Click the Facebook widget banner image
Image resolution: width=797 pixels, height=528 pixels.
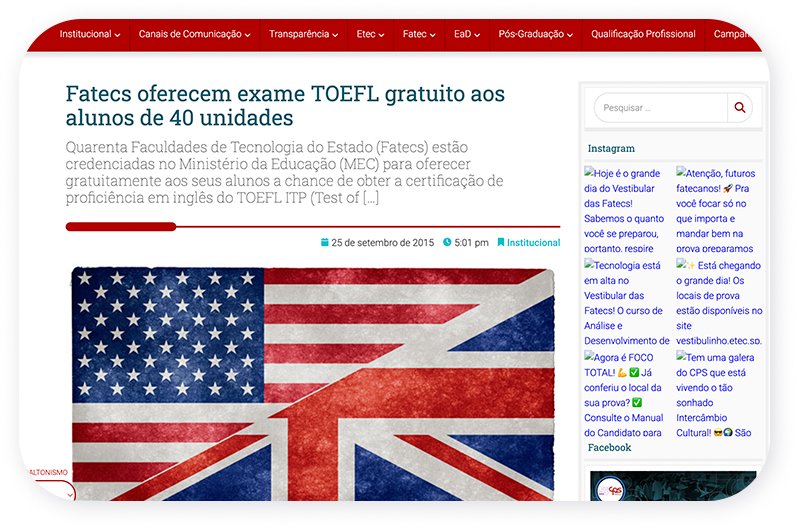(x=673, y=486)
